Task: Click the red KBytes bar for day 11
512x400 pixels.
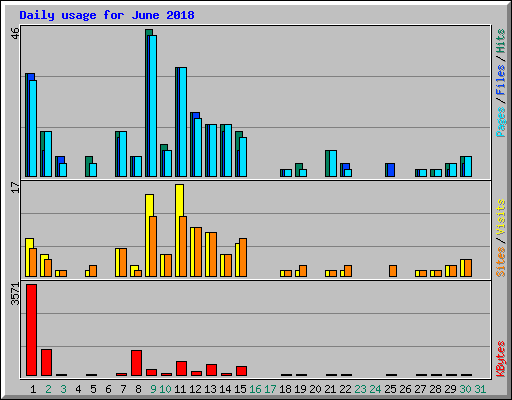Action: tap(181, 368)
